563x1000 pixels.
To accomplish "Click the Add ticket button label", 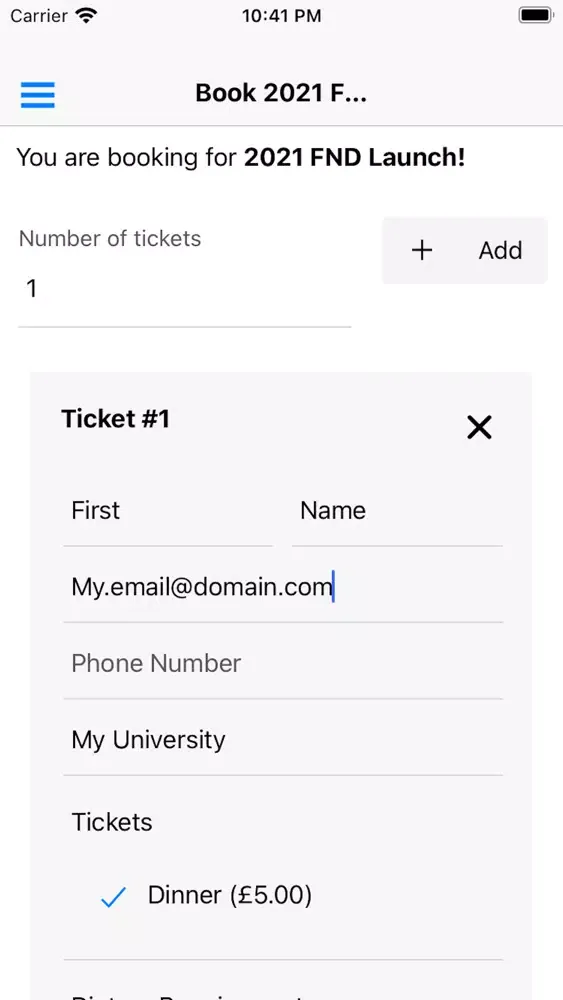I will pyautogui.click(x=501, y=251).
